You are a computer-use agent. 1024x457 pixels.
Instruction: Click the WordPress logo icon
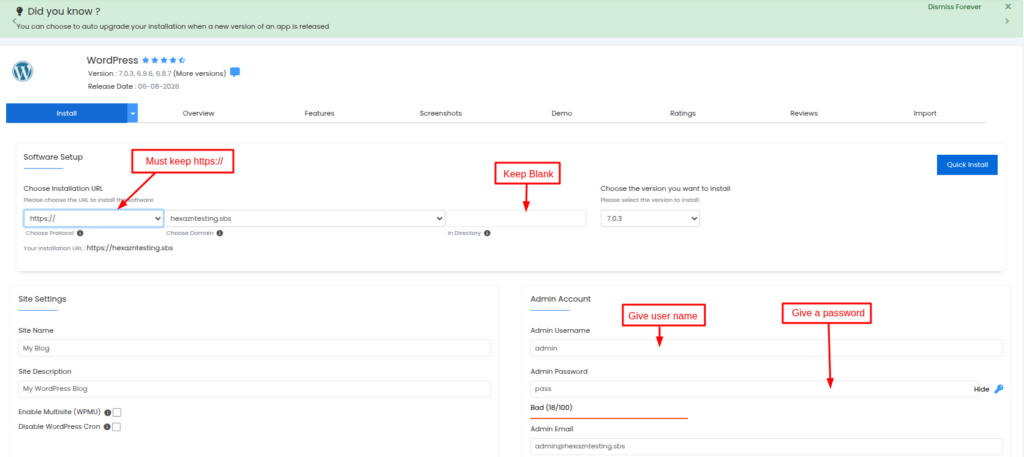(x=22, y=71)
